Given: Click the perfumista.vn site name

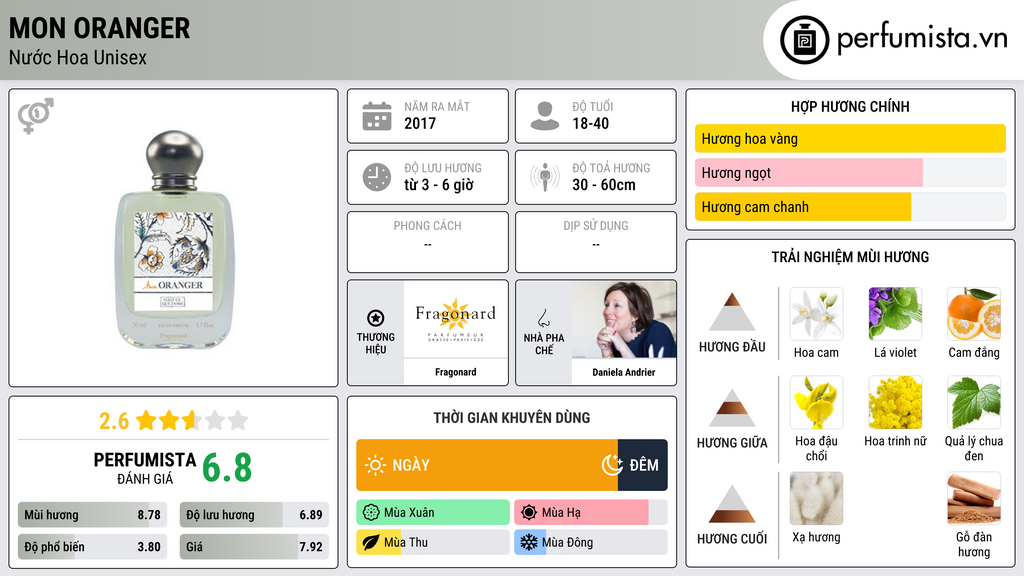Looking at the screenshot, I should click(x=922, y=39).
